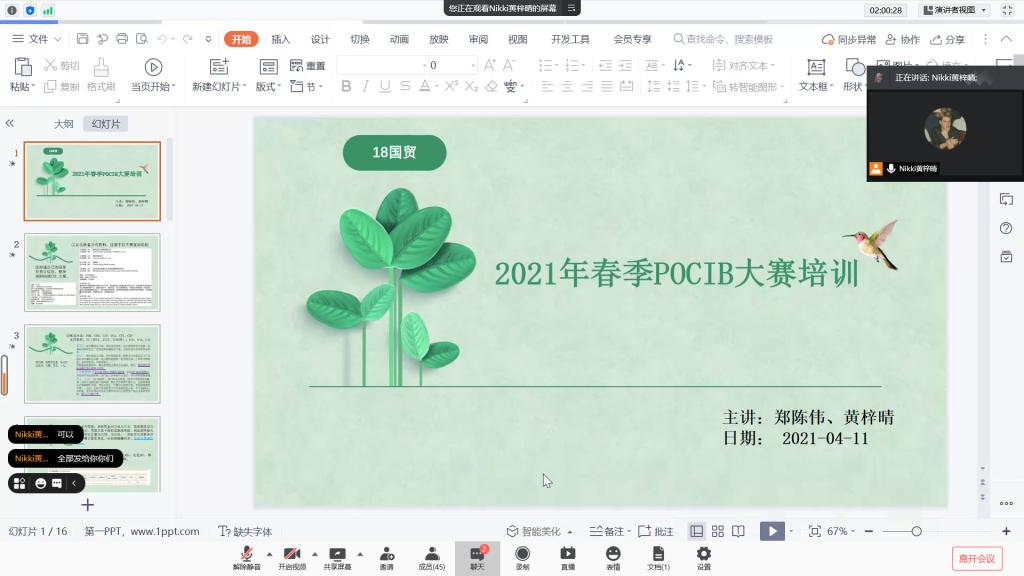
Task: Expand the presenter view (演讲者视图) dropdown
Action: click(x=954, y=10)
